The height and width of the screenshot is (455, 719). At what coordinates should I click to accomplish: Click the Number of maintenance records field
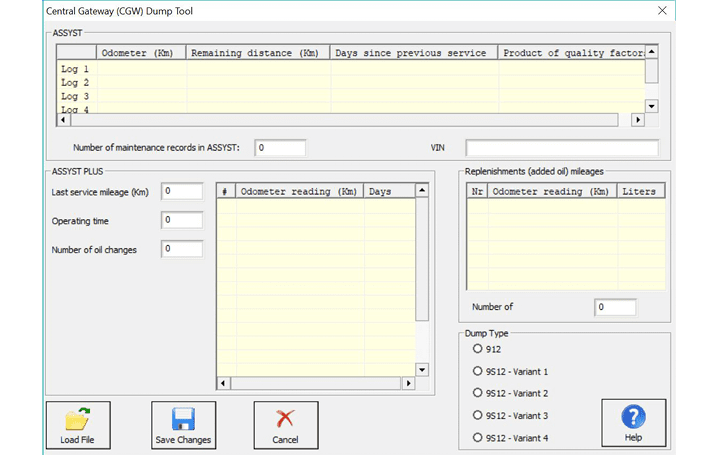(279, 148)
